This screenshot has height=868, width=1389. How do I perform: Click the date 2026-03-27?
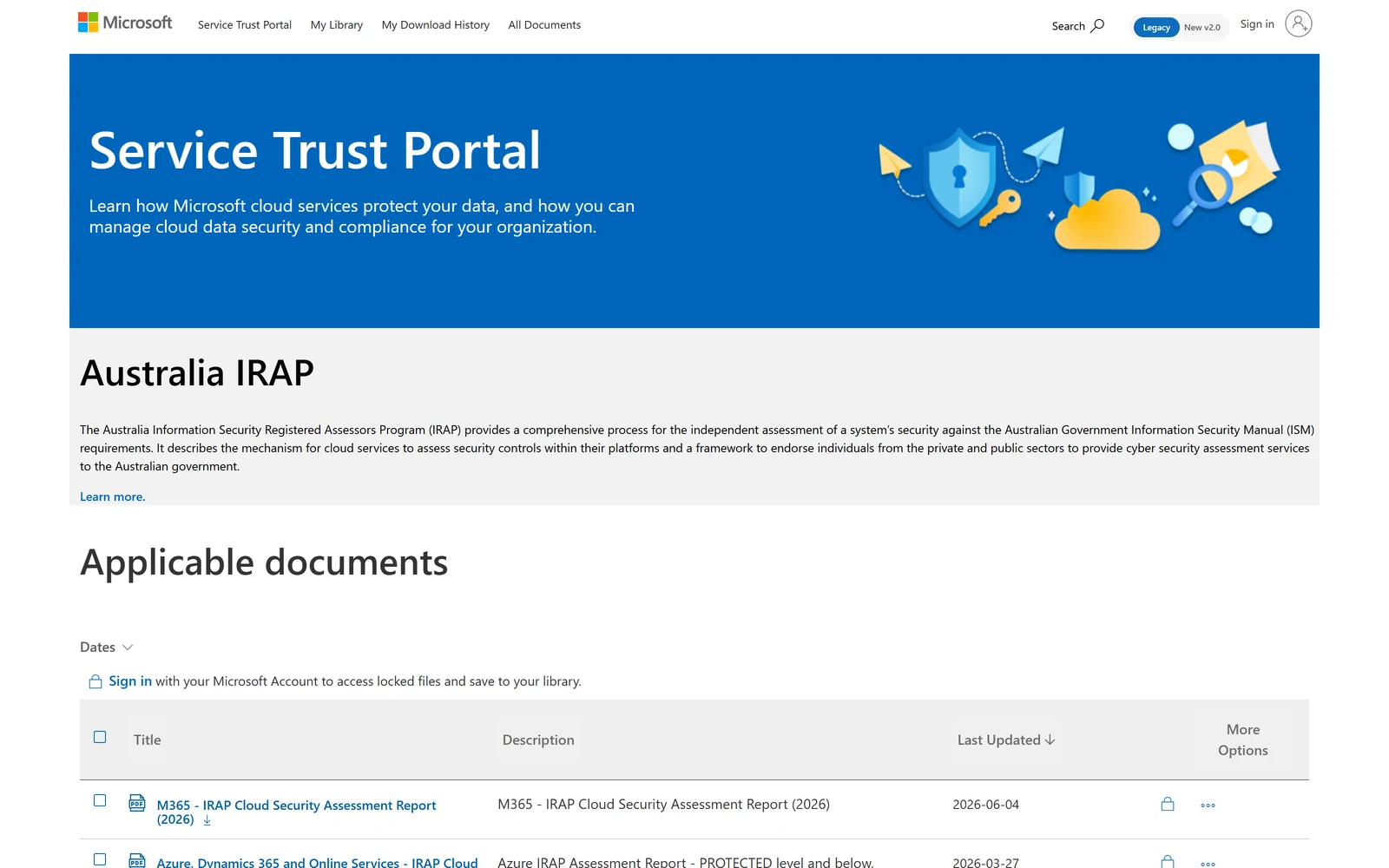(985, 862)
